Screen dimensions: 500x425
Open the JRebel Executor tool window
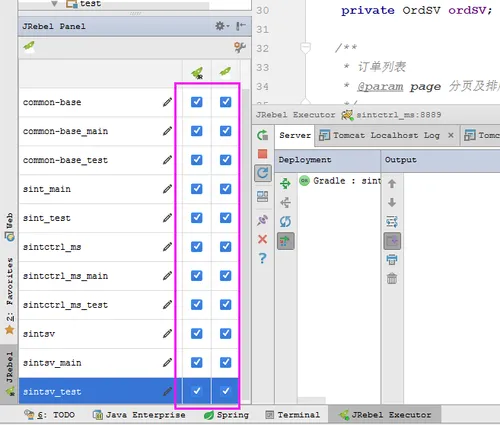point(385,415)
